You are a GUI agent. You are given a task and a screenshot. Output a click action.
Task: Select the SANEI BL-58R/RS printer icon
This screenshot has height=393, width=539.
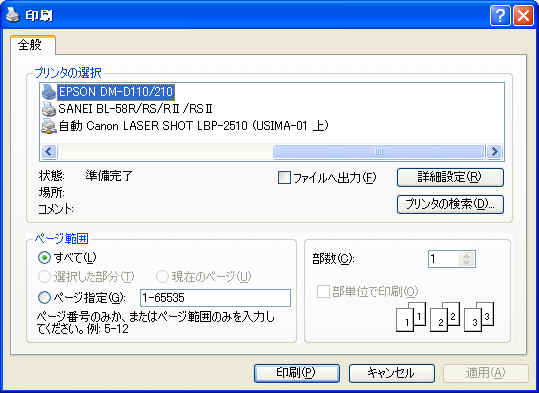tap(49, 109)
